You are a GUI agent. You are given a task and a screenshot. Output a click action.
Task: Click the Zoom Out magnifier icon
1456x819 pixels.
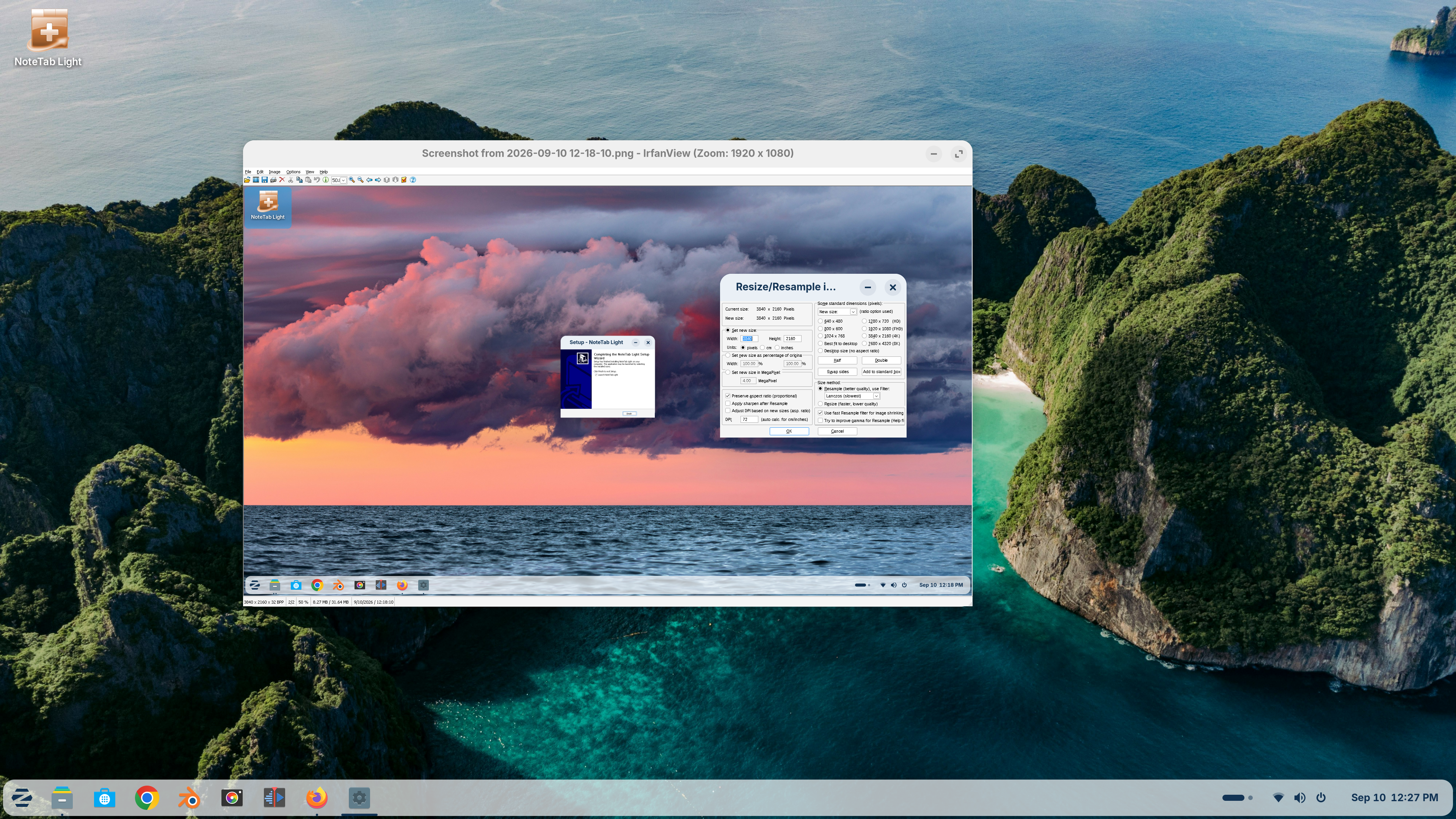361,180
